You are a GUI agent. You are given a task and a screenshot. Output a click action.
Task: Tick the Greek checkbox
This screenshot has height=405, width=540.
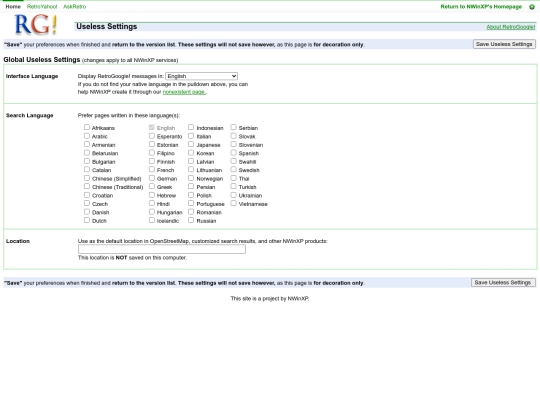point(152,186)
